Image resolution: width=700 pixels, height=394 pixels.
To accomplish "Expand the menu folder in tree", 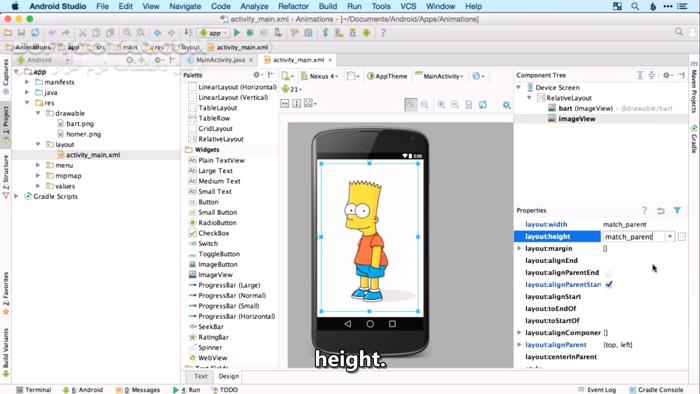I will coord(38,165).
